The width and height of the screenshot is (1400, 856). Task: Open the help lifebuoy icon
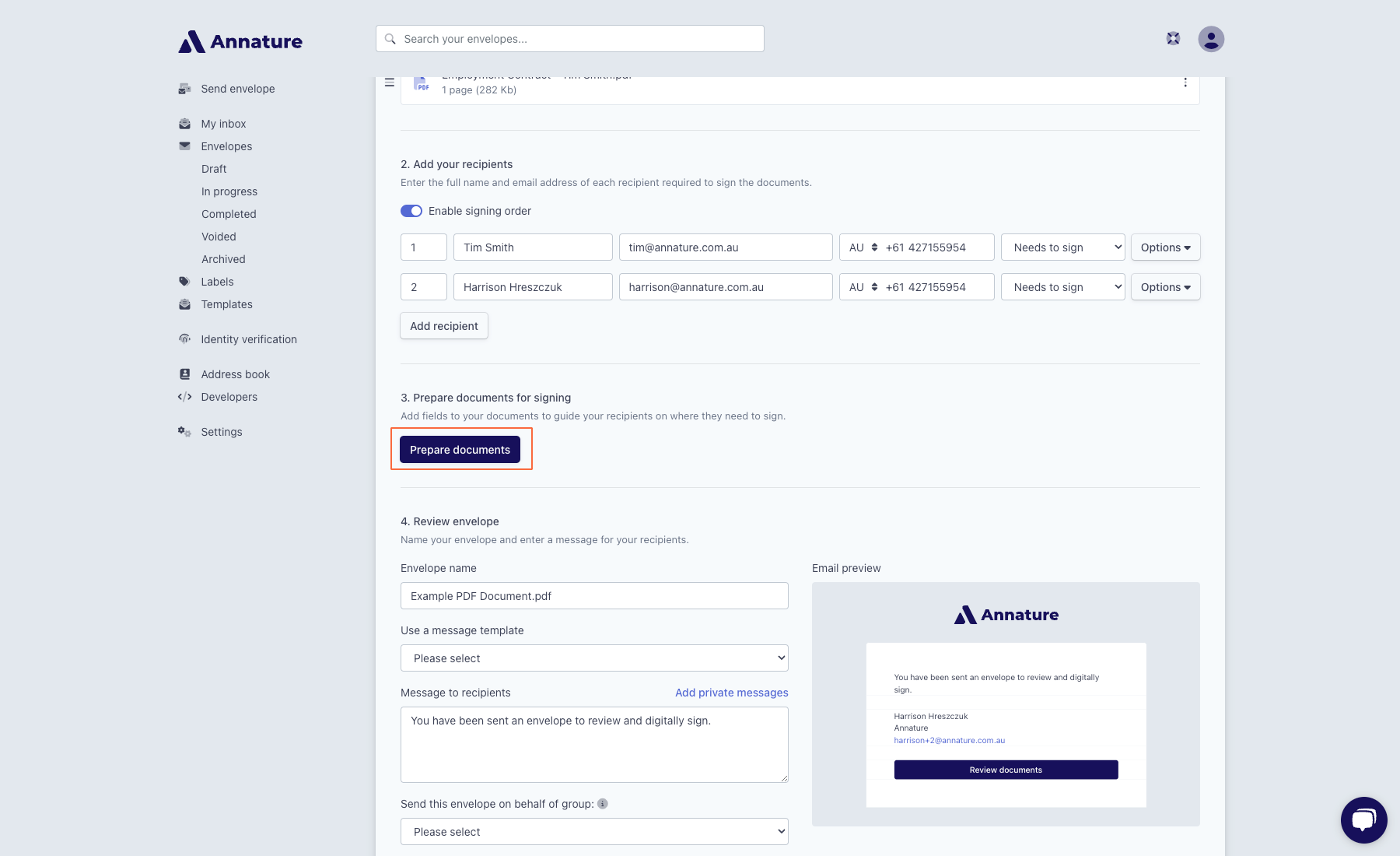point(1173,38)
